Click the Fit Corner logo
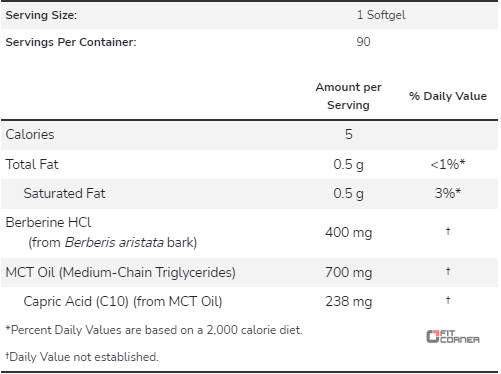Image resolution: width=501 pixels, height=374 pixels. (x=453, y=336)
